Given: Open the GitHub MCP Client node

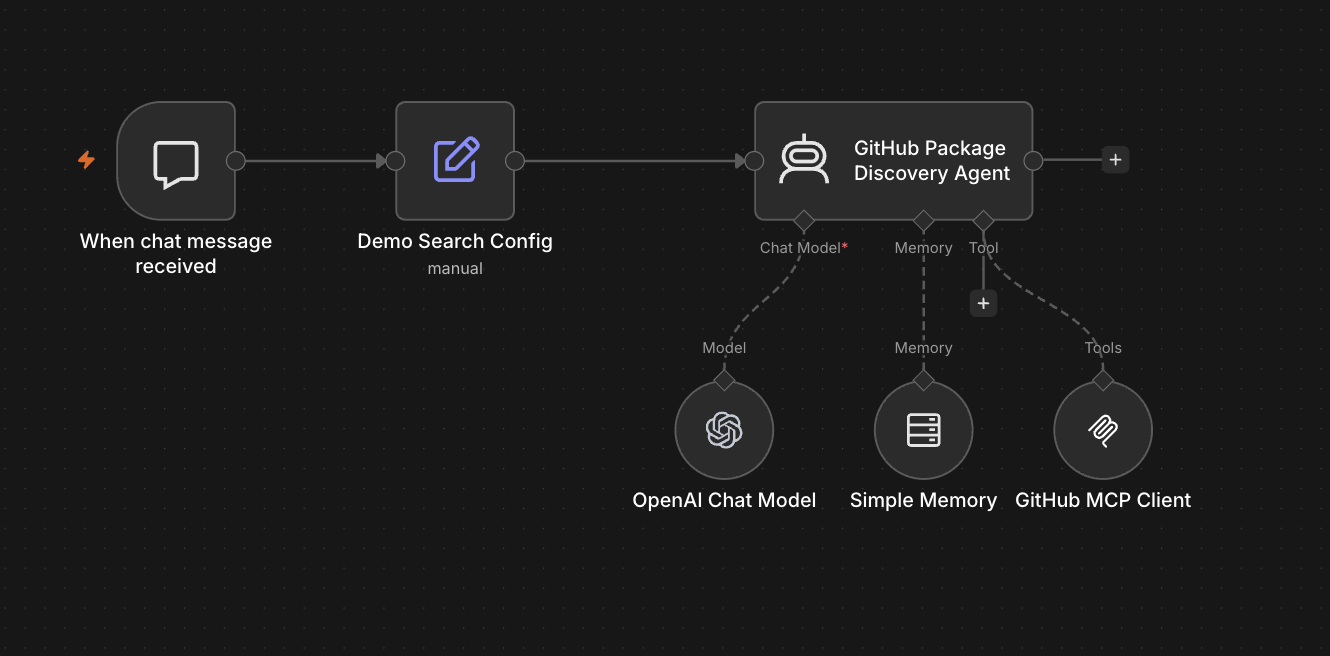Looking at the screenshot, I should (x=1103, y=431).
